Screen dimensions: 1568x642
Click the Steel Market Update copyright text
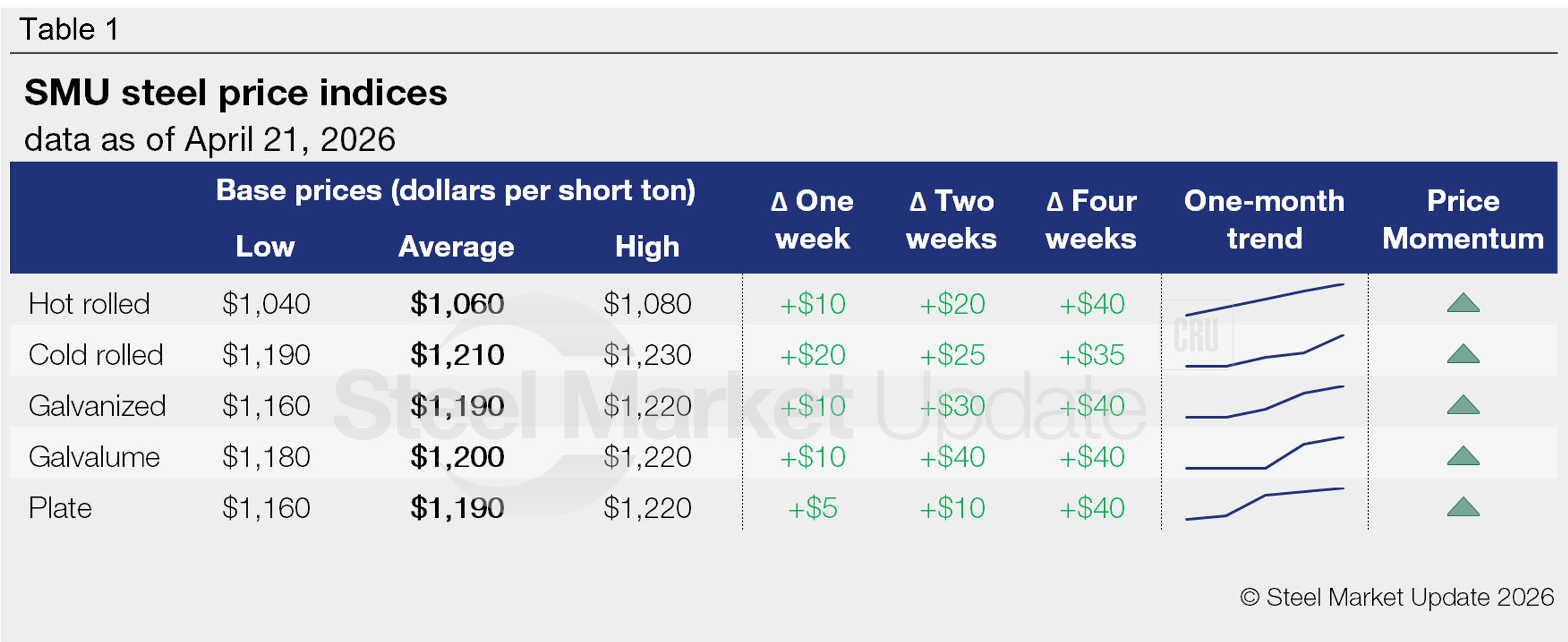pos(1397,597)
